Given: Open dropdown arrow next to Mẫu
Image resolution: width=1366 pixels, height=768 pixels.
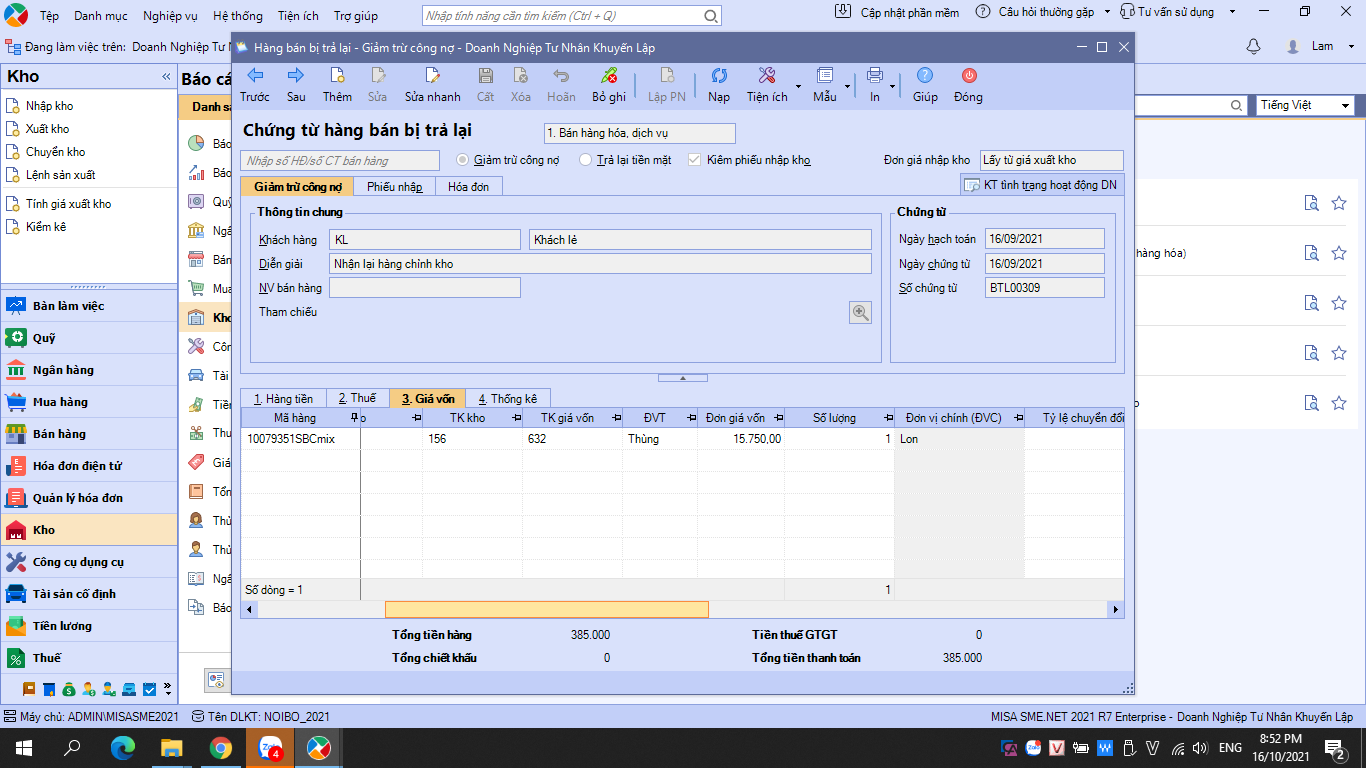Looking at the screenshot, I should pos(847,86).
